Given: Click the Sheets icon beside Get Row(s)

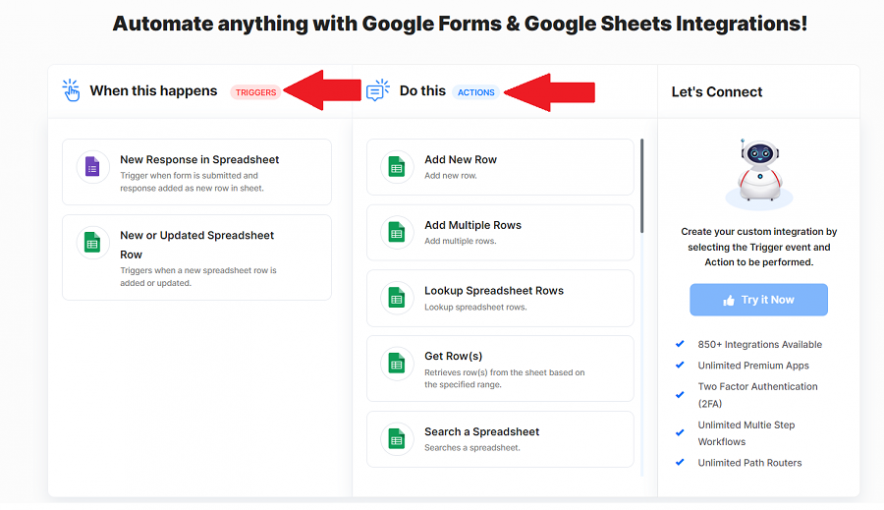Looking at the screenshot, I should [397, 363].
